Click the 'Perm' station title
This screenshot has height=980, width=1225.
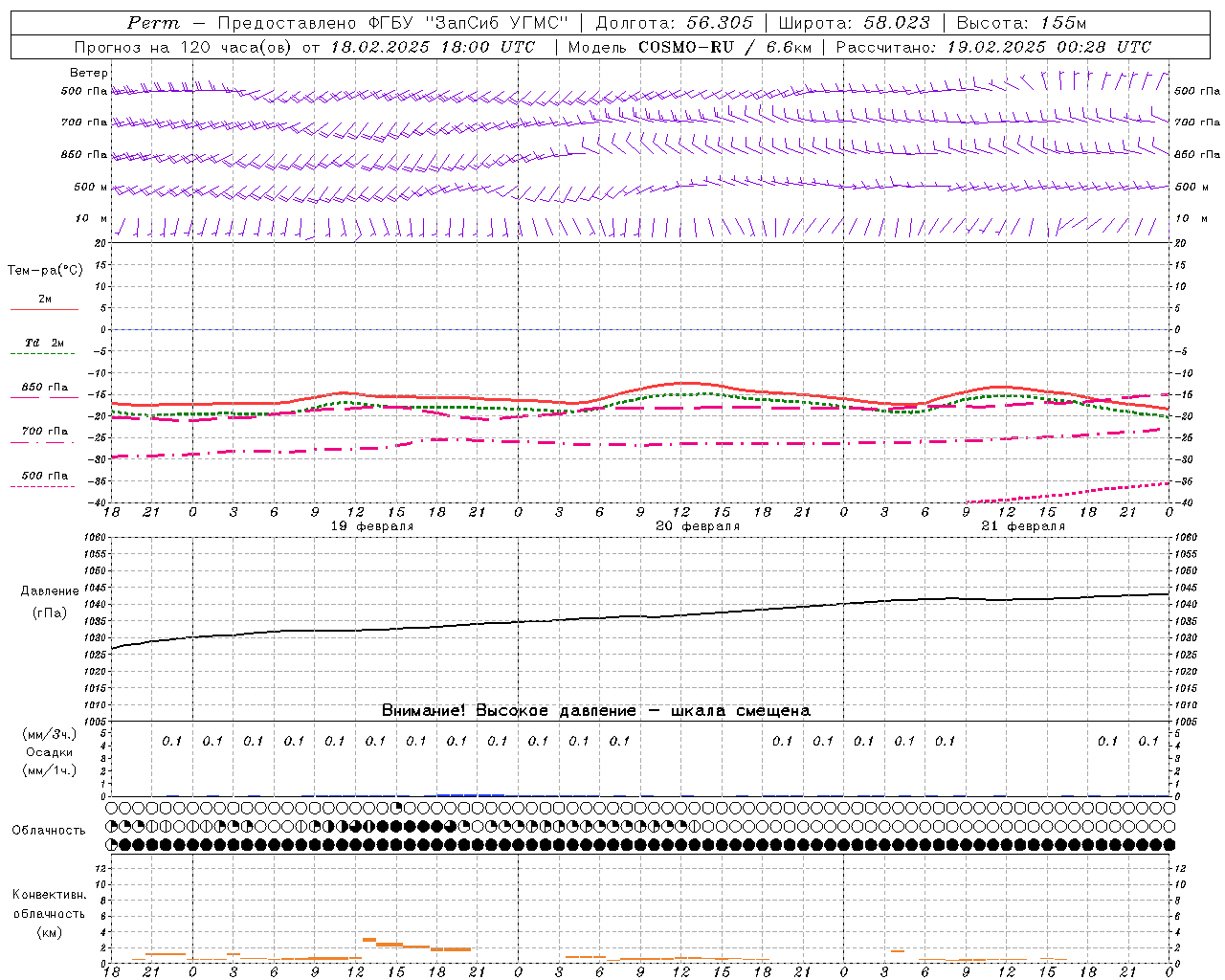[152, 23]
